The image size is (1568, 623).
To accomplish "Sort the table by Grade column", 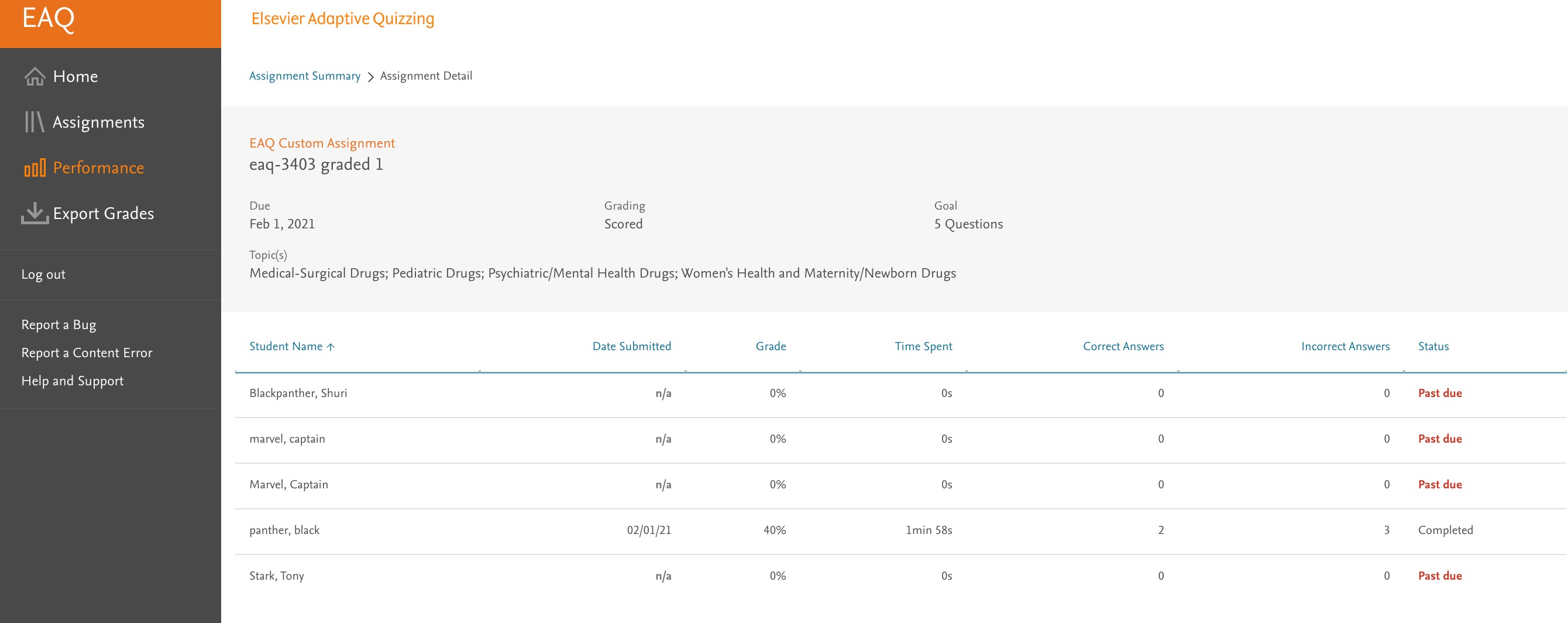I will (x=770, y=346).
